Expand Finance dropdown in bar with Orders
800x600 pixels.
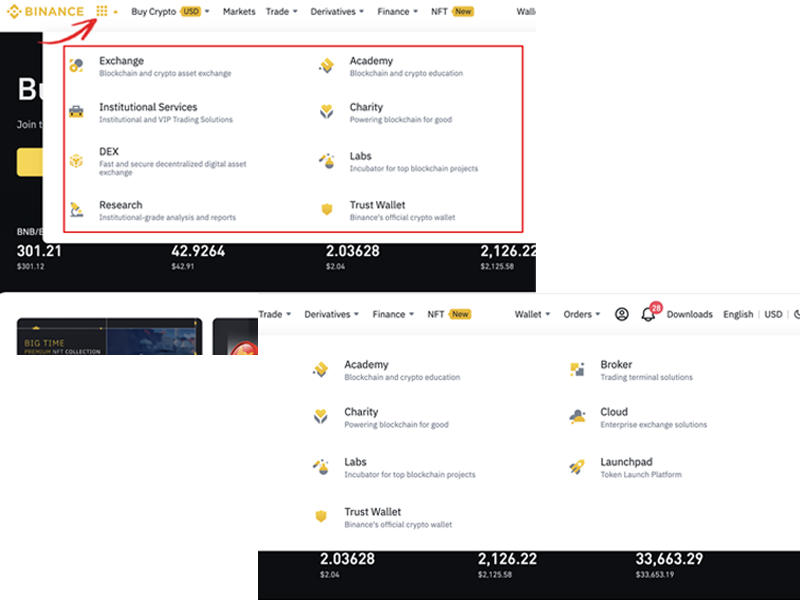[x=393, y=314]
